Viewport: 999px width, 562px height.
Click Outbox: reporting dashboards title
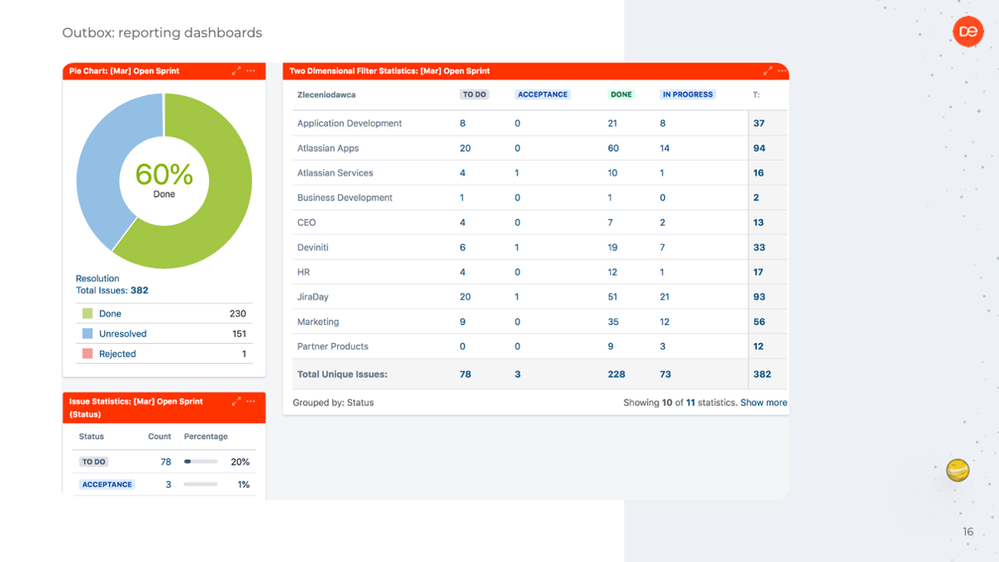coord(162,32)
